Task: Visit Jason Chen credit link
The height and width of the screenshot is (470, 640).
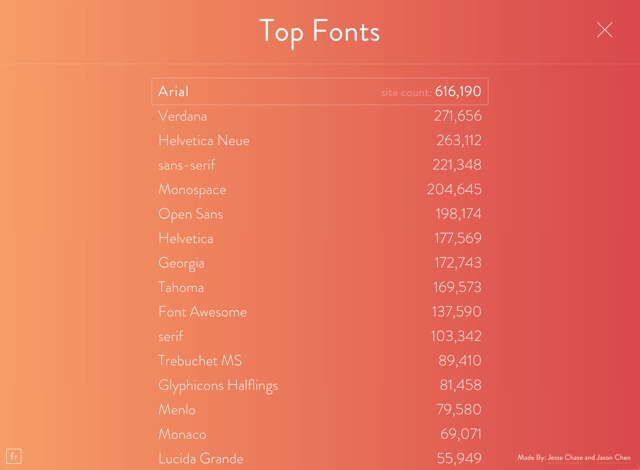Action: click(613, 458)
